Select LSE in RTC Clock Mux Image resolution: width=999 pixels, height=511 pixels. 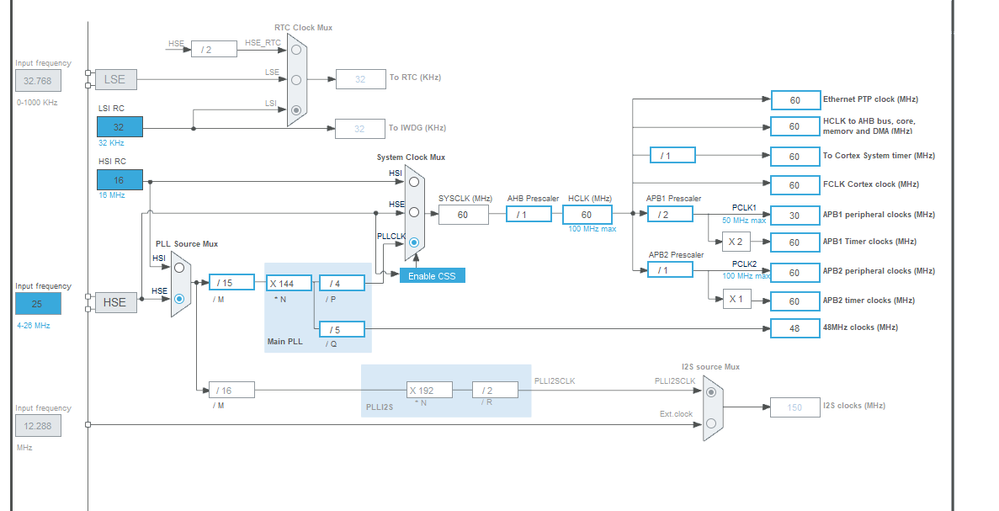[296, 80]
